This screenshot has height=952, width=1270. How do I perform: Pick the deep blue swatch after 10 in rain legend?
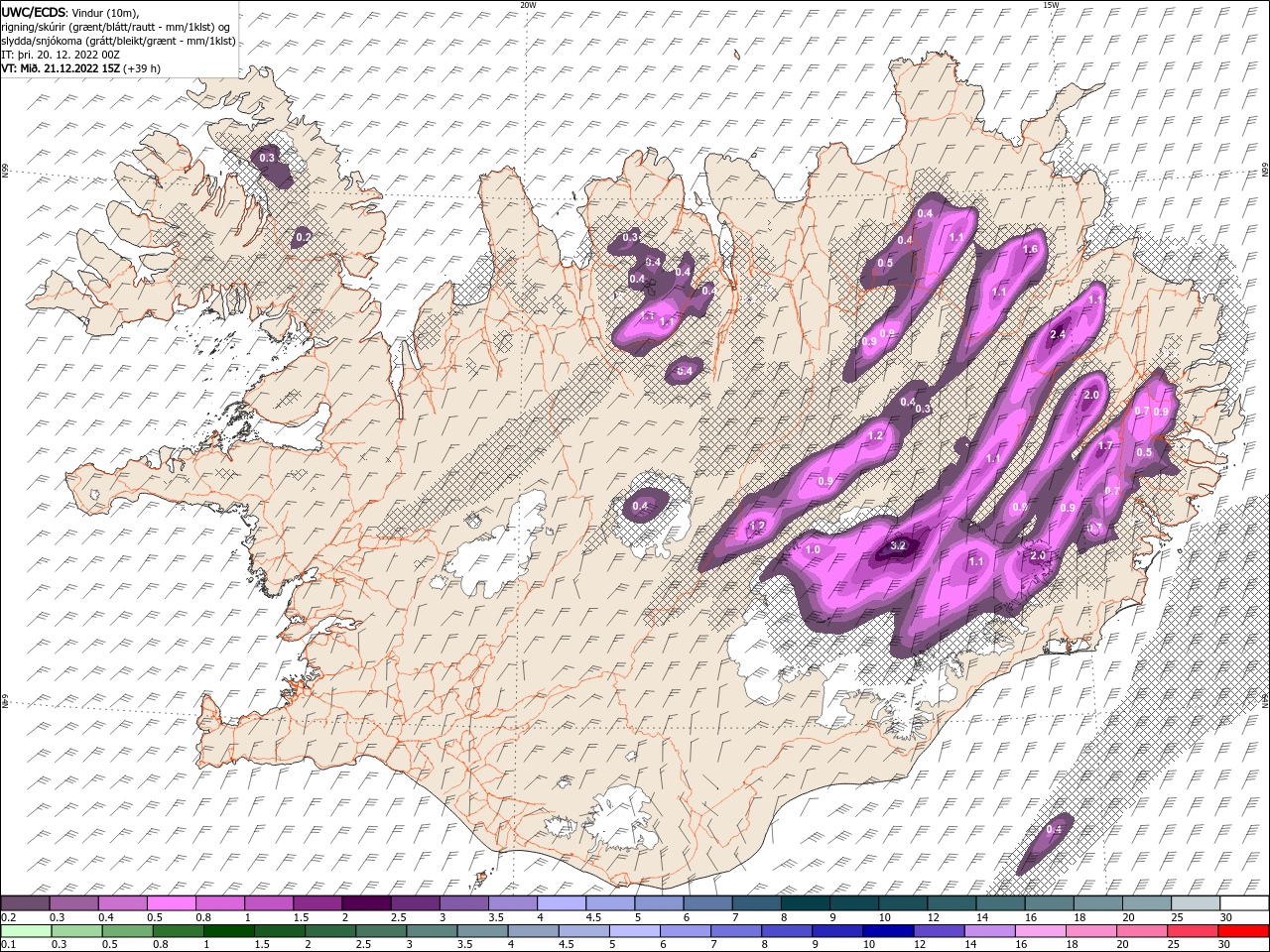point(888,931)
